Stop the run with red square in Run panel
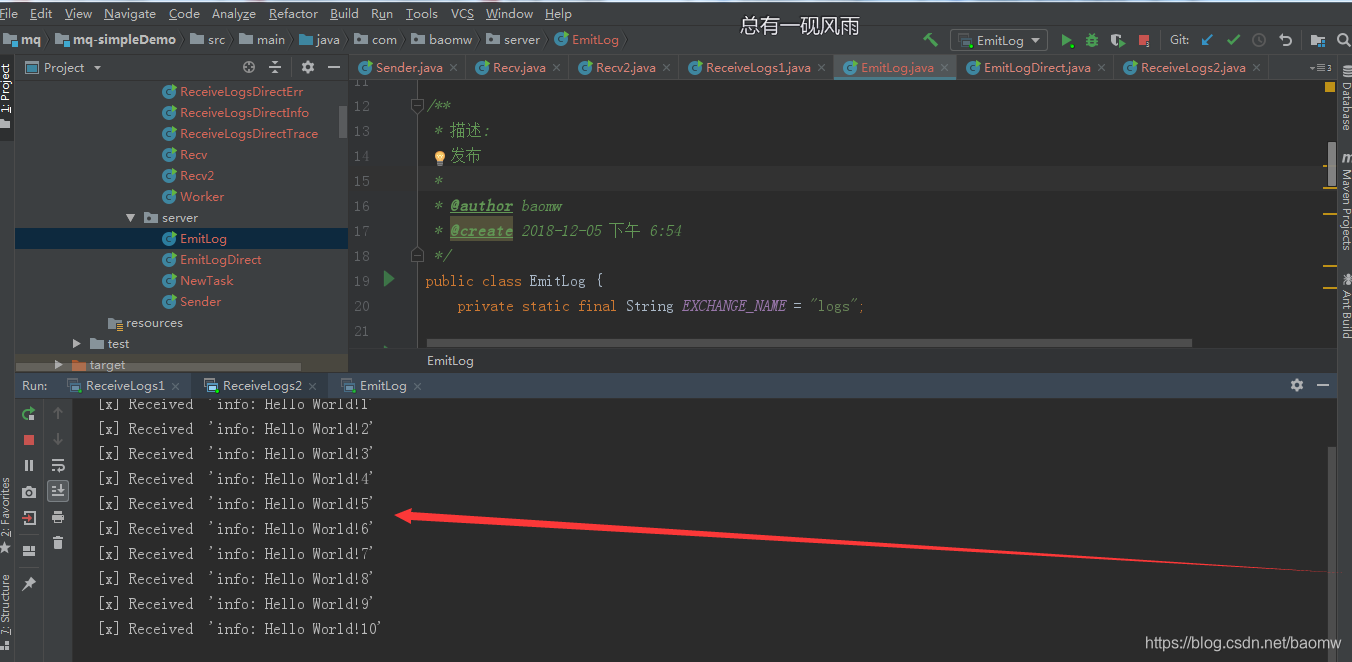Image resolution: width=1352 pixels, height=662 pixels. [x=29, y=439]
